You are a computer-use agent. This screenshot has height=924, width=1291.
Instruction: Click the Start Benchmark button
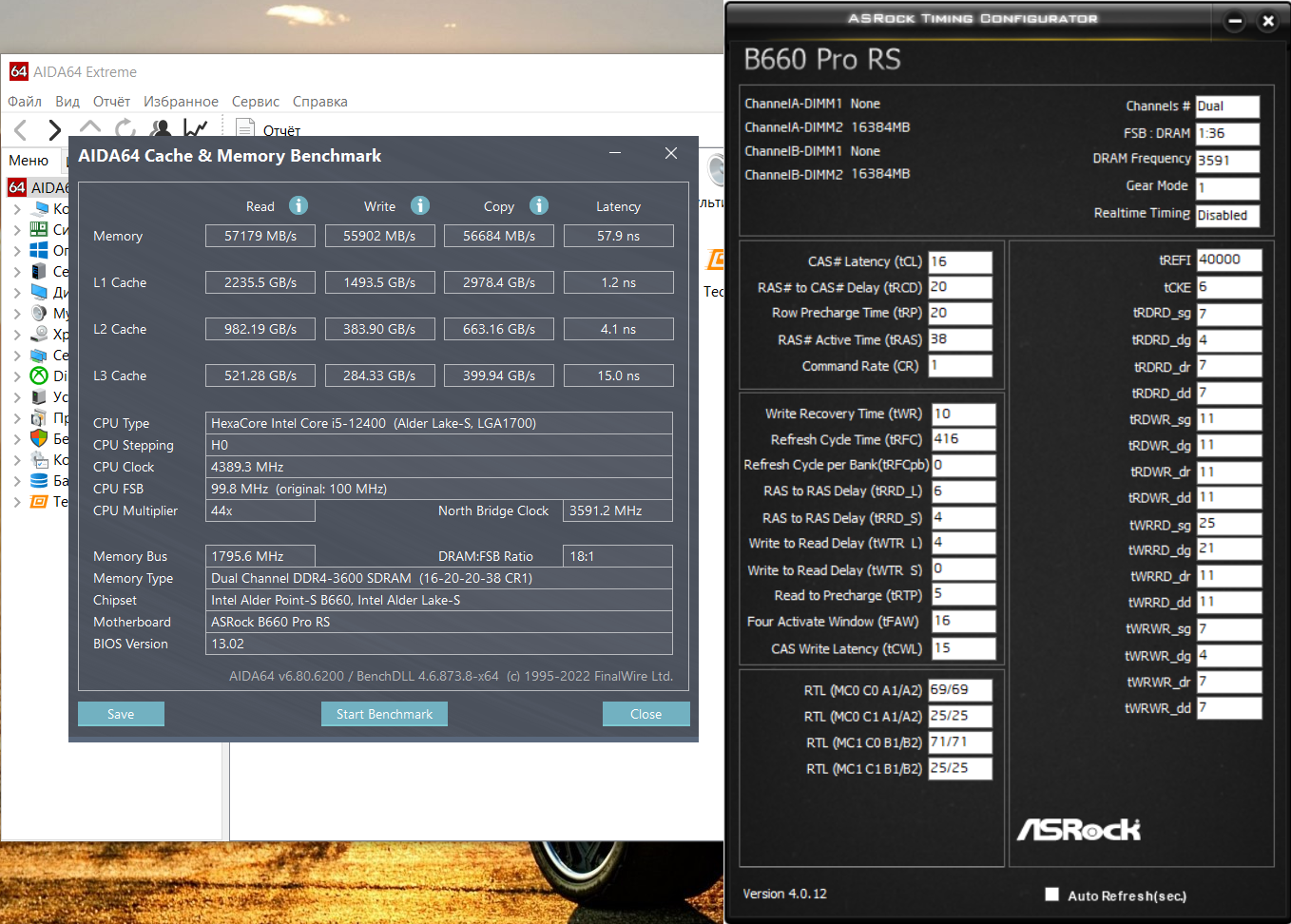tap(384, 714)
